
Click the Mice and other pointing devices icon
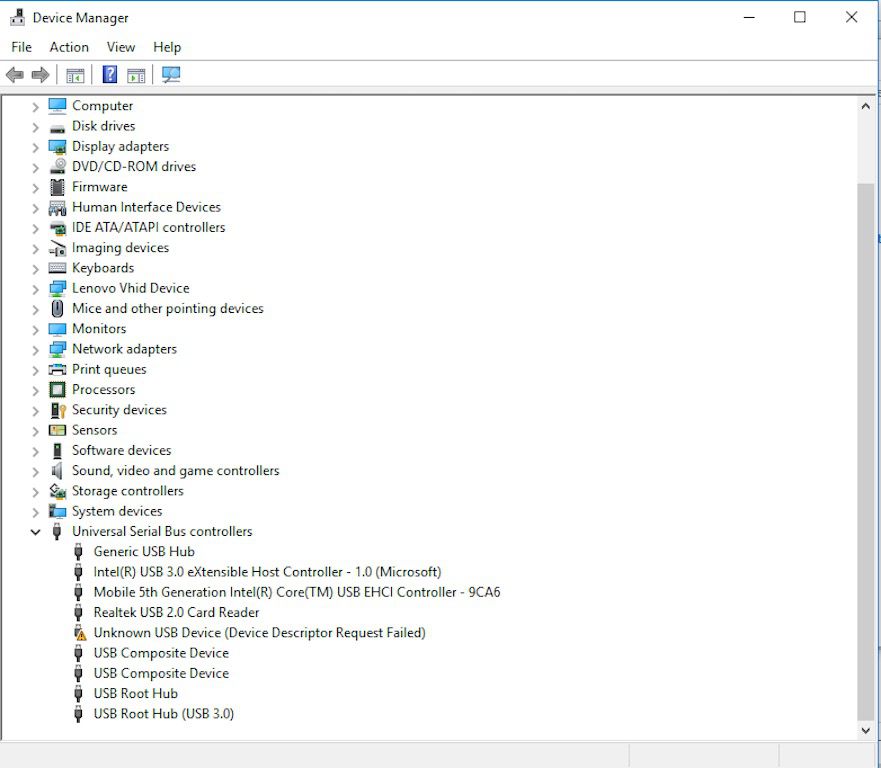click(57, 308)
